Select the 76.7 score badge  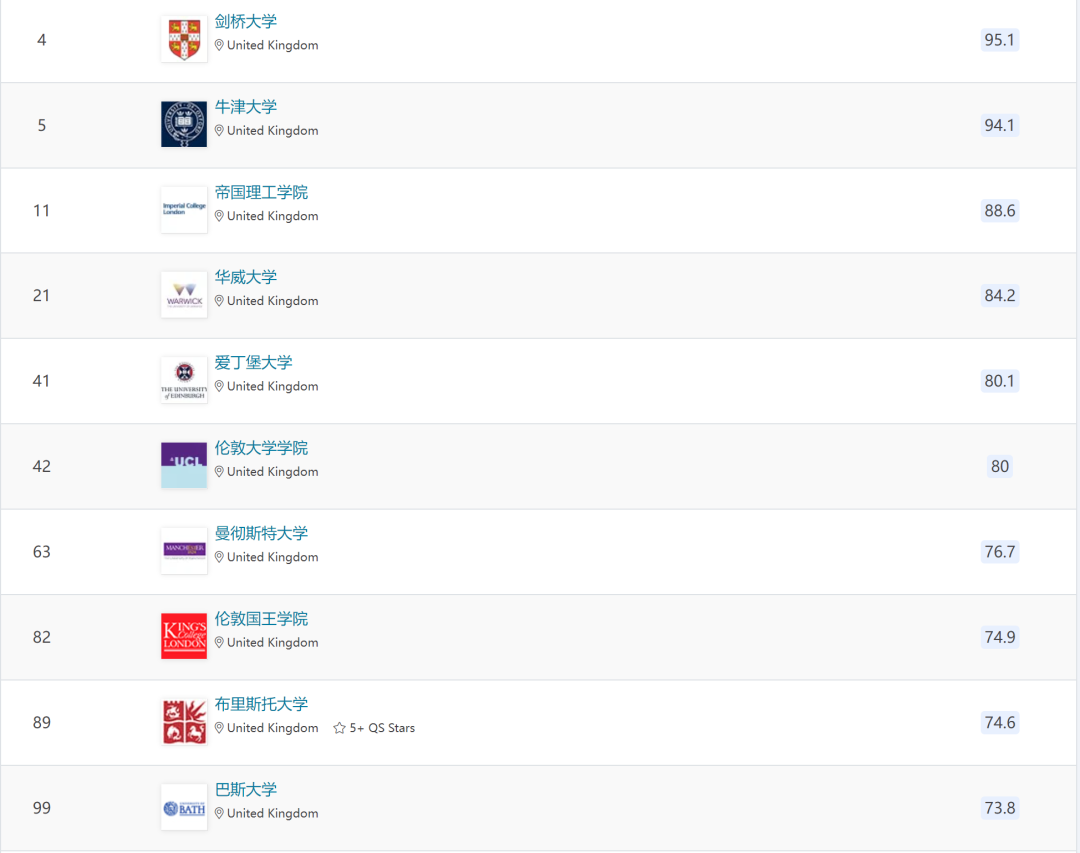point(999,552)
